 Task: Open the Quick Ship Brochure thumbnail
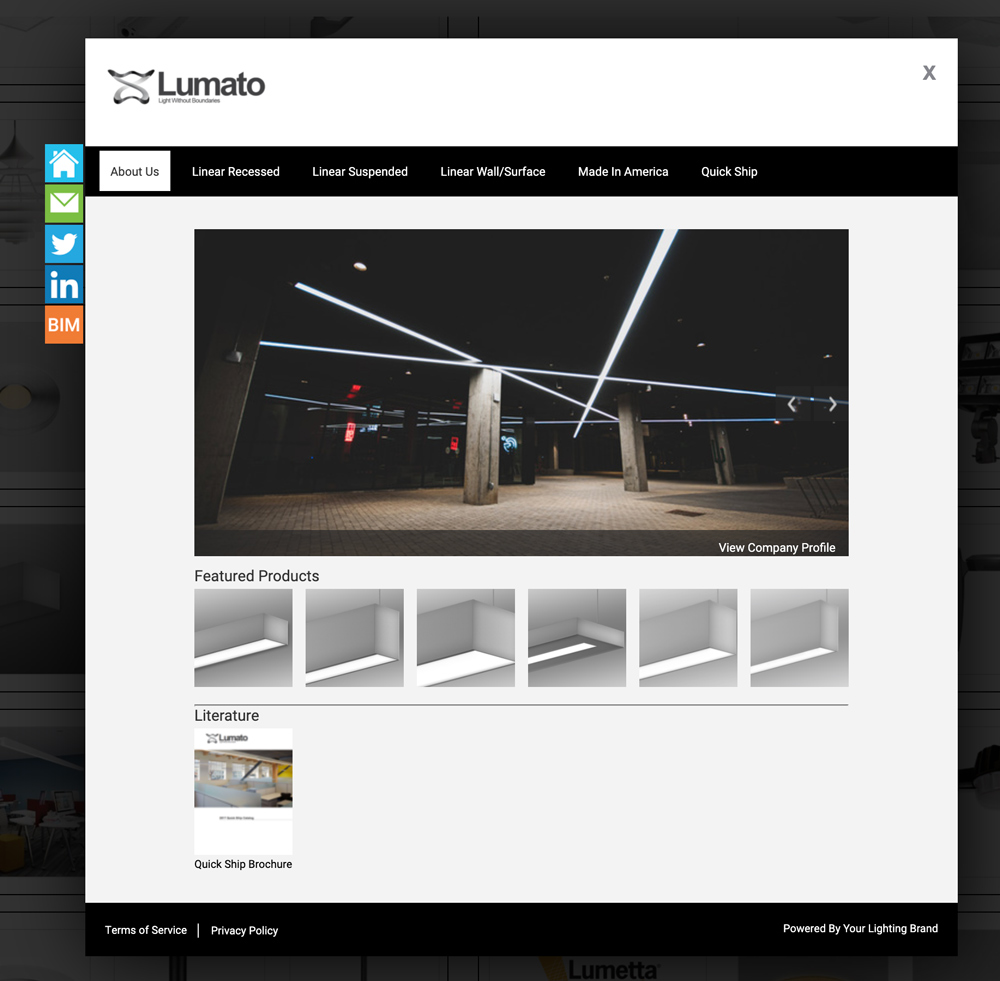(243, 790)
